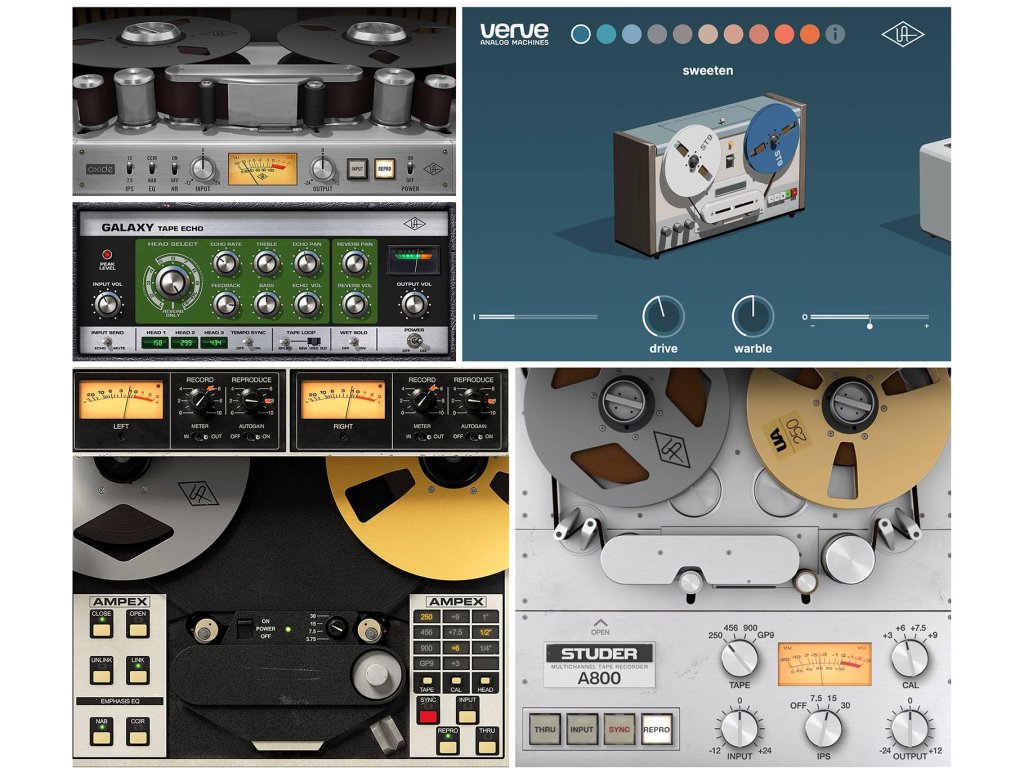This screenshot has height=768, width=1024.
Task: Click the Oxide VU meter
Action: [262, 168]
